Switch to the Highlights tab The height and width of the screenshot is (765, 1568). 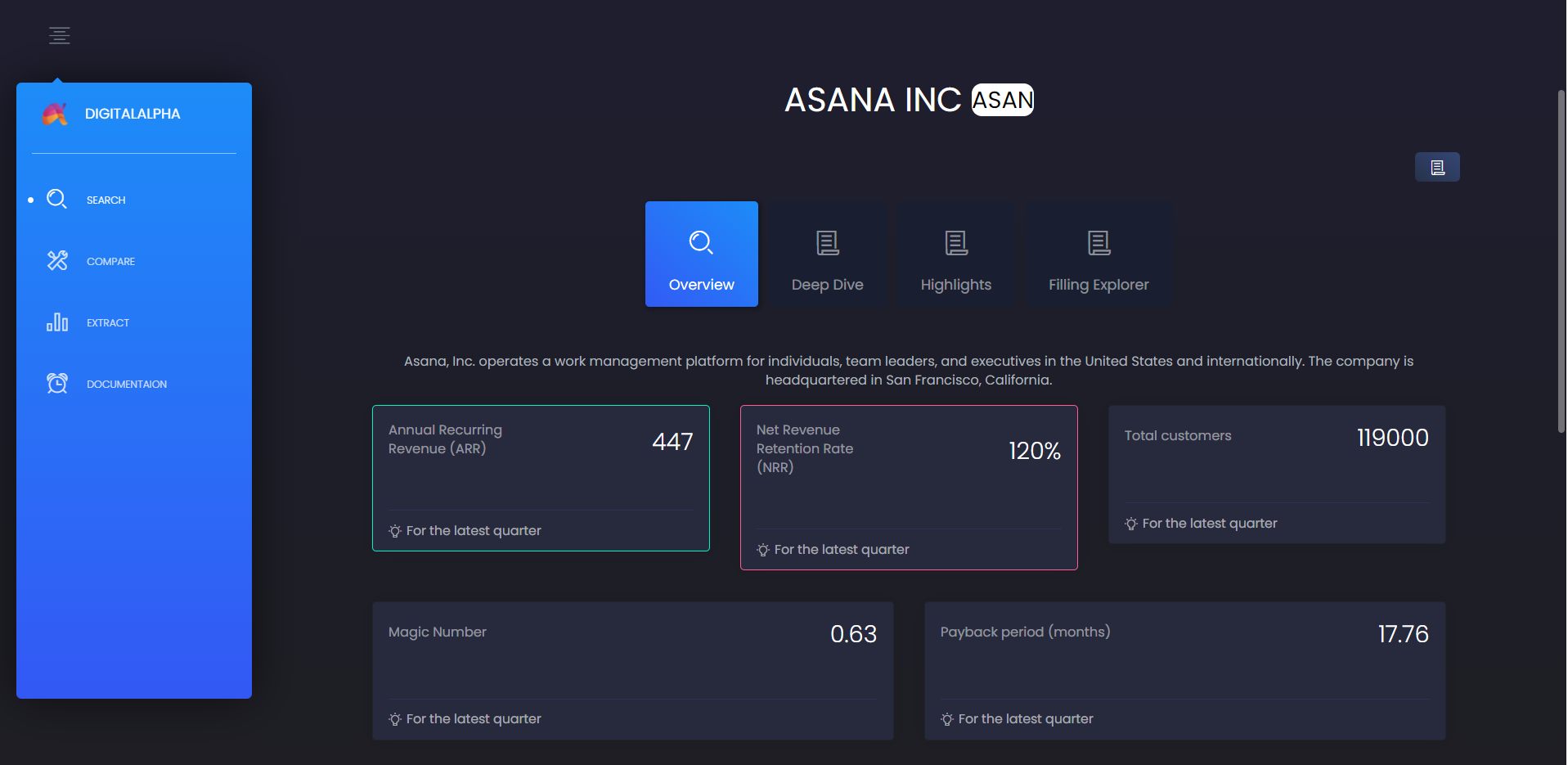pyautogui.click(x=956, y=254)
